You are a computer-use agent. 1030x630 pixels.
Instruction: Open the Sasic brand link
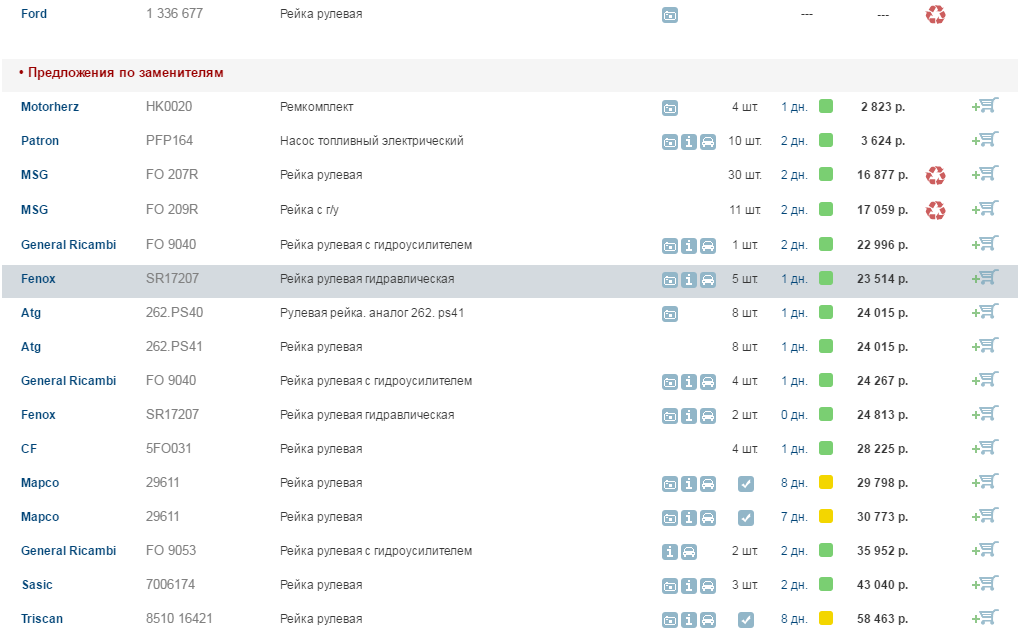pos(37,585)
